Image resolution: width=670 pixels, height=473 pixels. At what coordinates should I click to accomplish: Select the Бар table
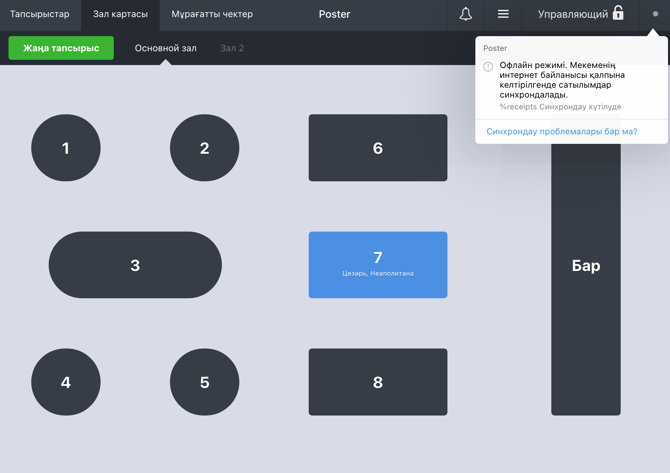tap(586, 278)
